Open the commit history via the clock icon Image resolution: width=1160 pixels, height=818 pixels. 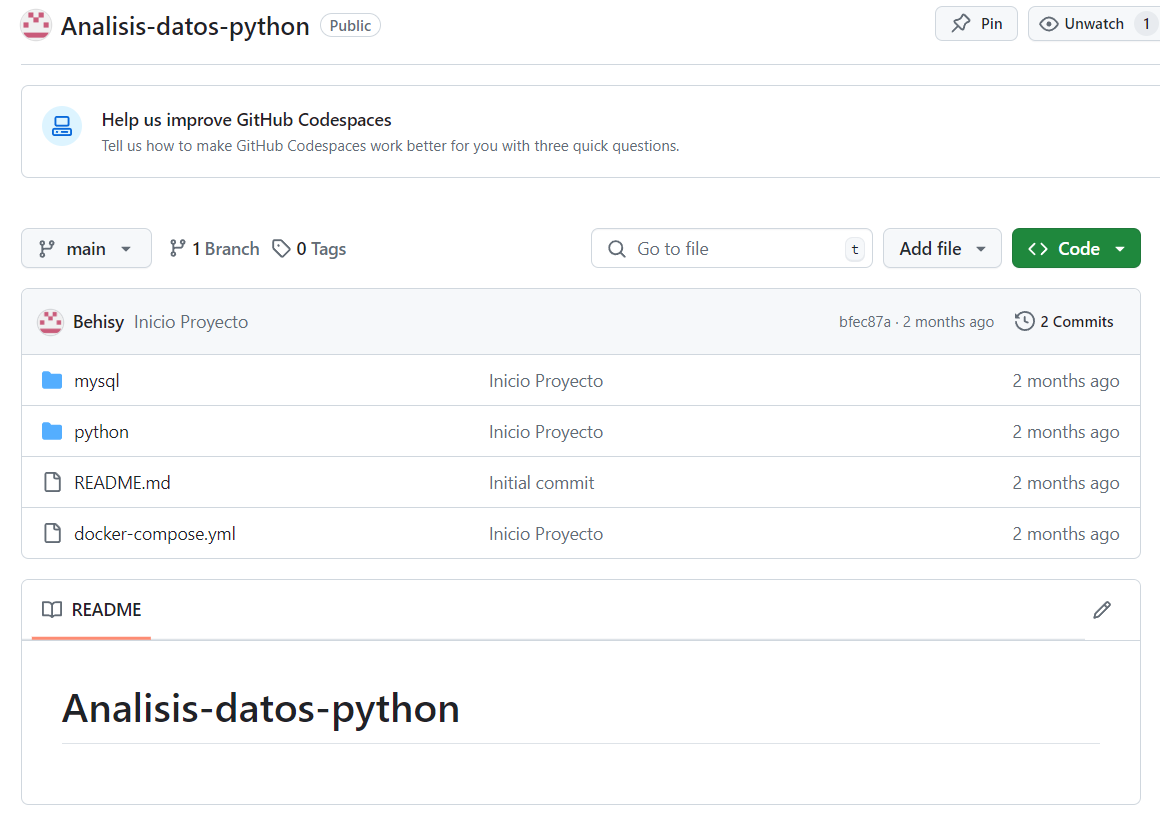point(1023,321)
